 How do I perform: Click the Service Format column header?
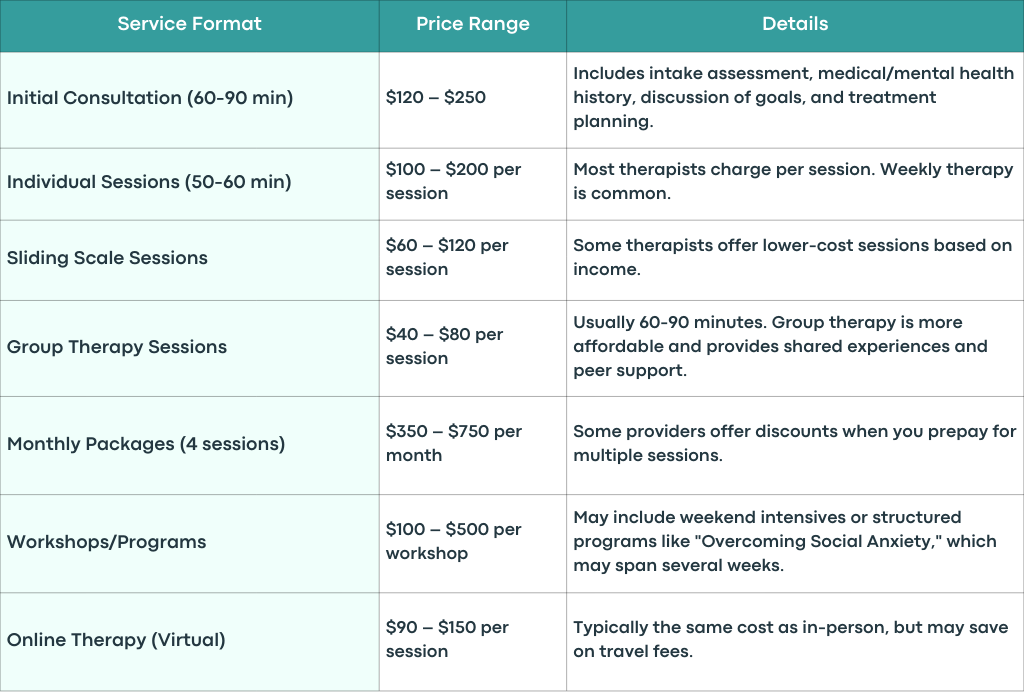[189, 26]
